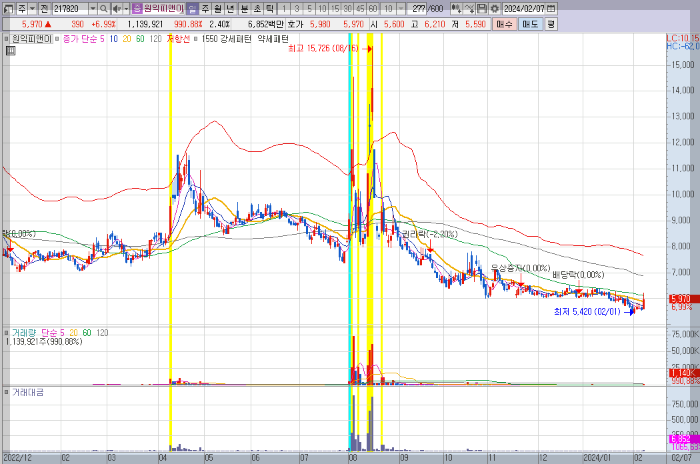Select the 일 daily period toggle
The height and width of the screenshot is (464, 700).
coord(192,8)
